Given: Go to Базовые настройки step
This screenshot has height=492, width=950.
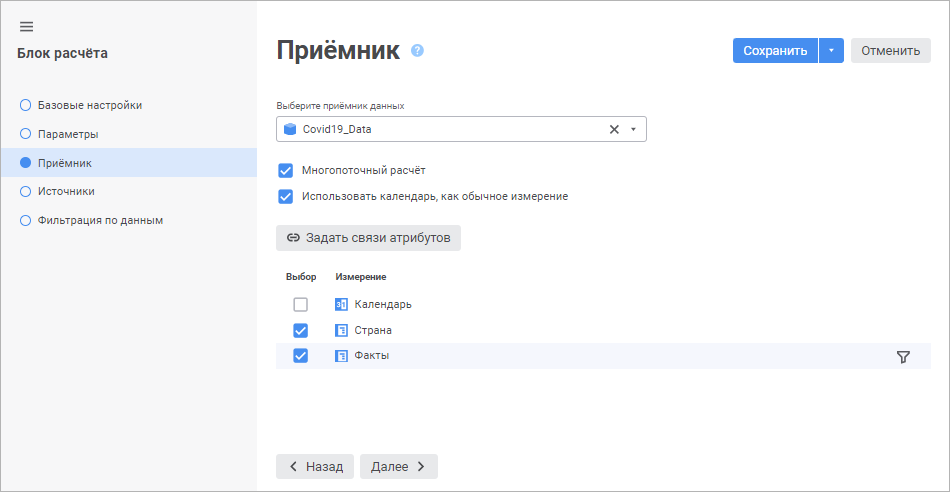Looking at the screenshot, I should [89, 105].
